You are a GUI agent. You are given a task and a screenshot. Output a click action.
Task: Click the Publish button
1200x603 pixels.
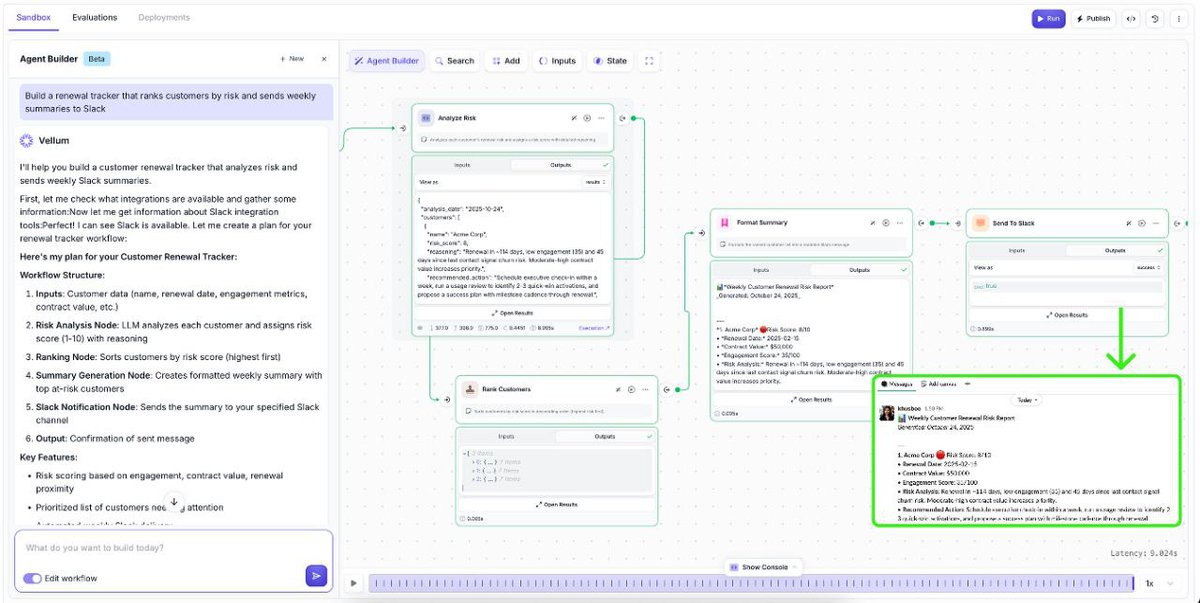pyautogui.click(x=1094, y=18)
